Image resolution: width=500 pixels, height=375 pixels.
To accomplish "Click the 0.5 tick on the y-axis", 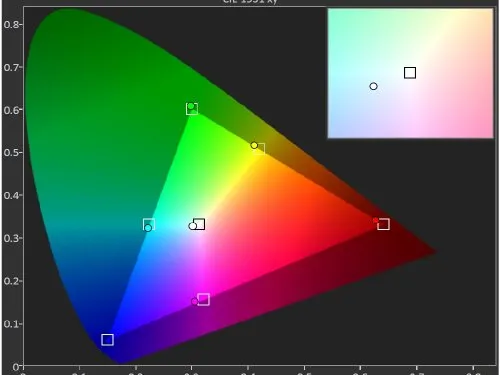I will [21, 152].
